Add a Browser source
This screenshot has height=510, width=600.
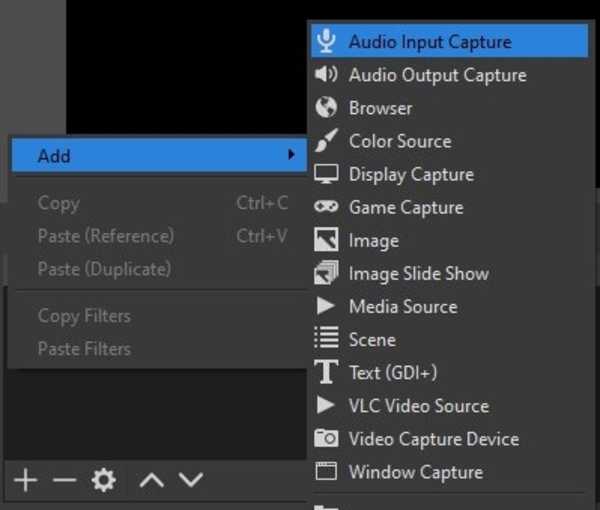pos(450,108)
